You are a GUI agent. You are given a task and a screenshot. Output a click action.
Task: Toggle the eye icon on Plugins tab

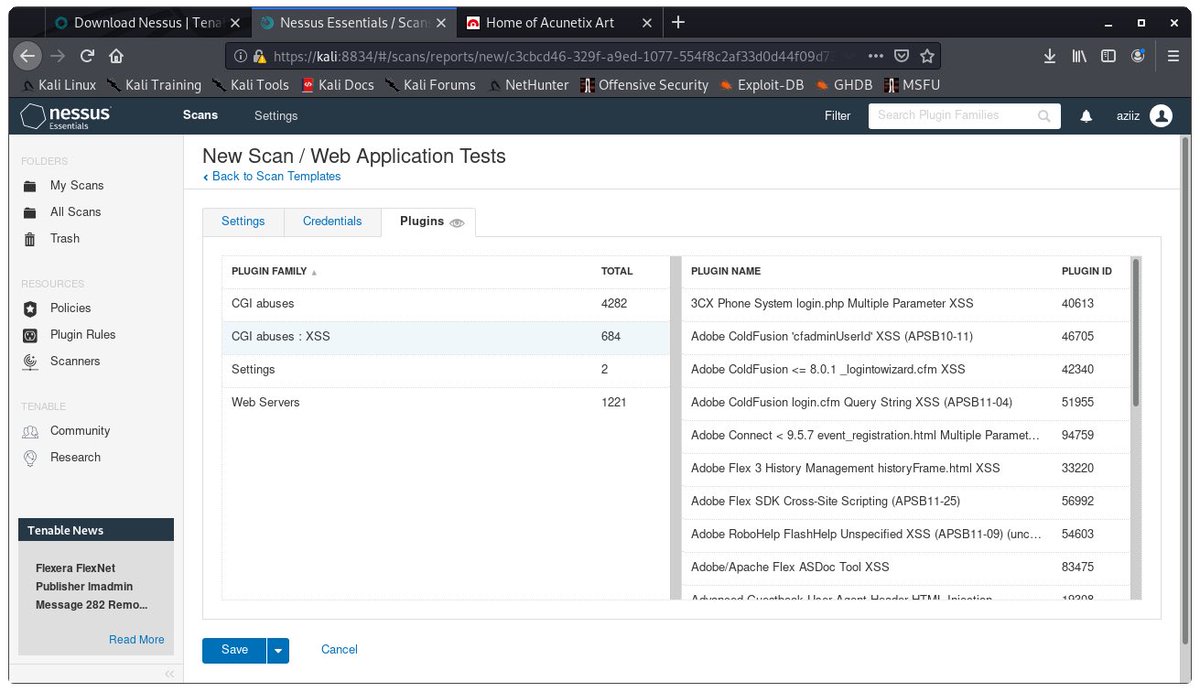coord(457,223)
